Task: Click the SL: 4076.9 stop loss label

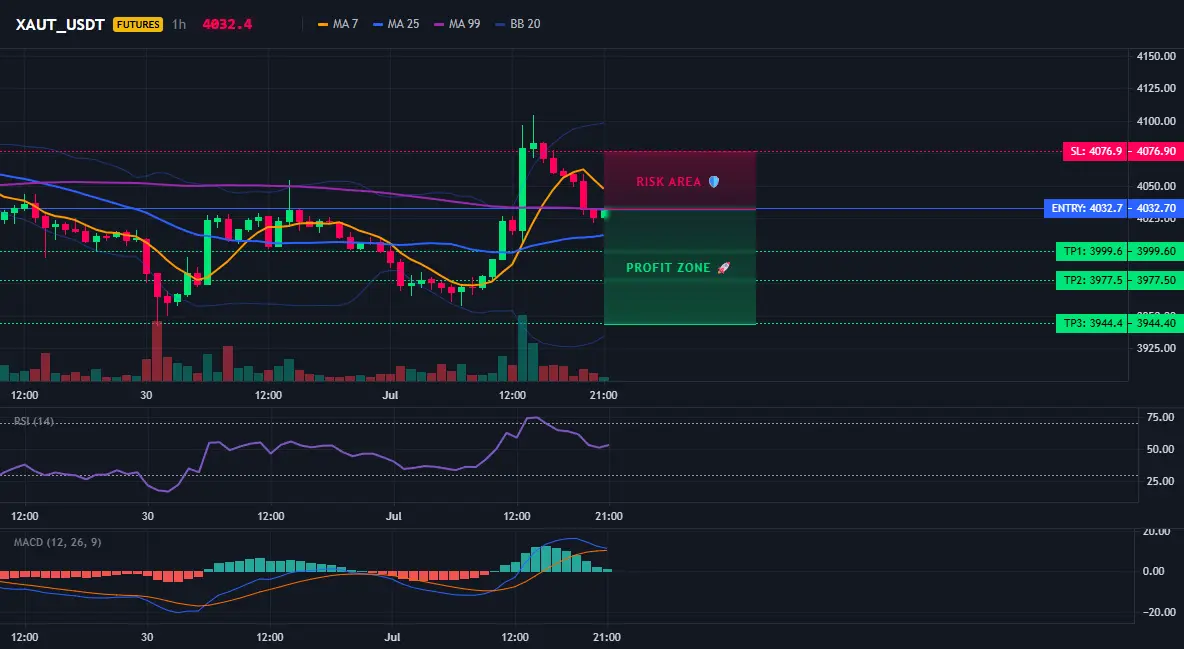Action: 1094,151
